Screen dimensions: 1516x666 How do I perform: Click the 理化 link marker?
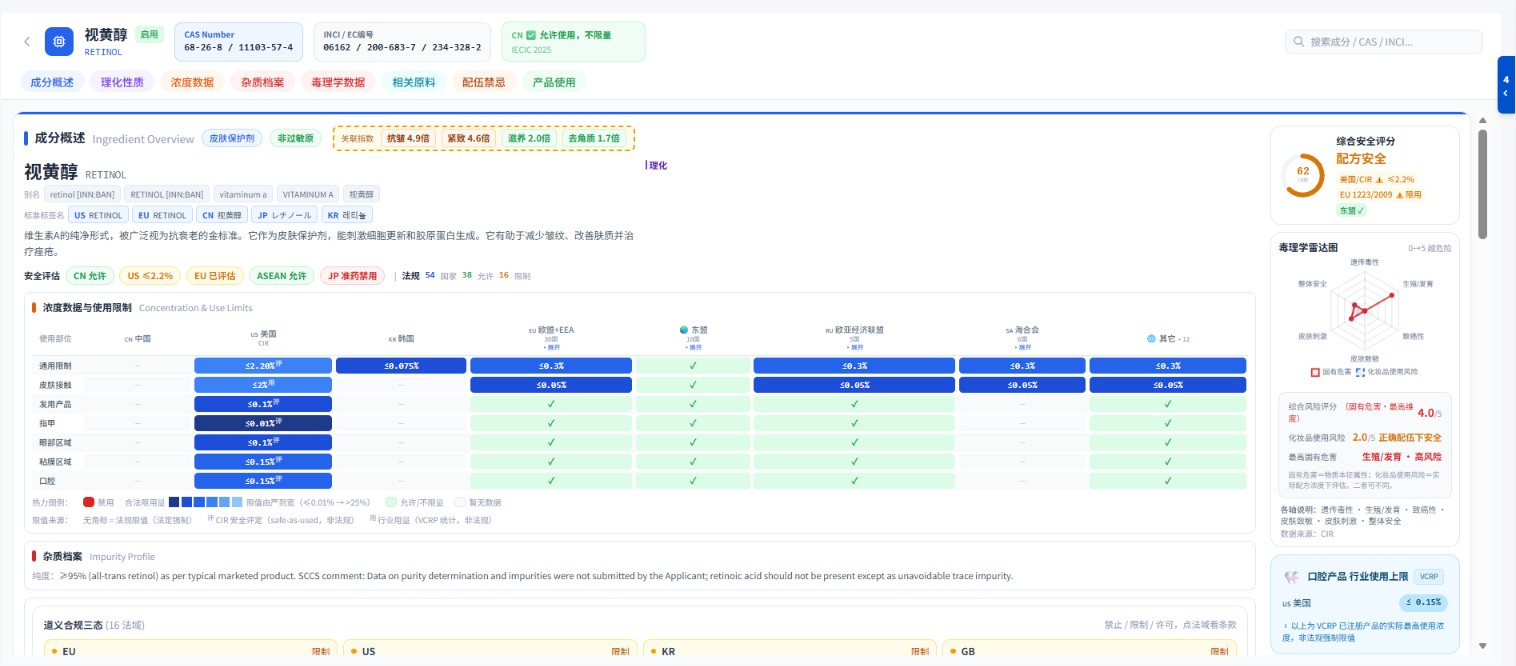point(657,166)
